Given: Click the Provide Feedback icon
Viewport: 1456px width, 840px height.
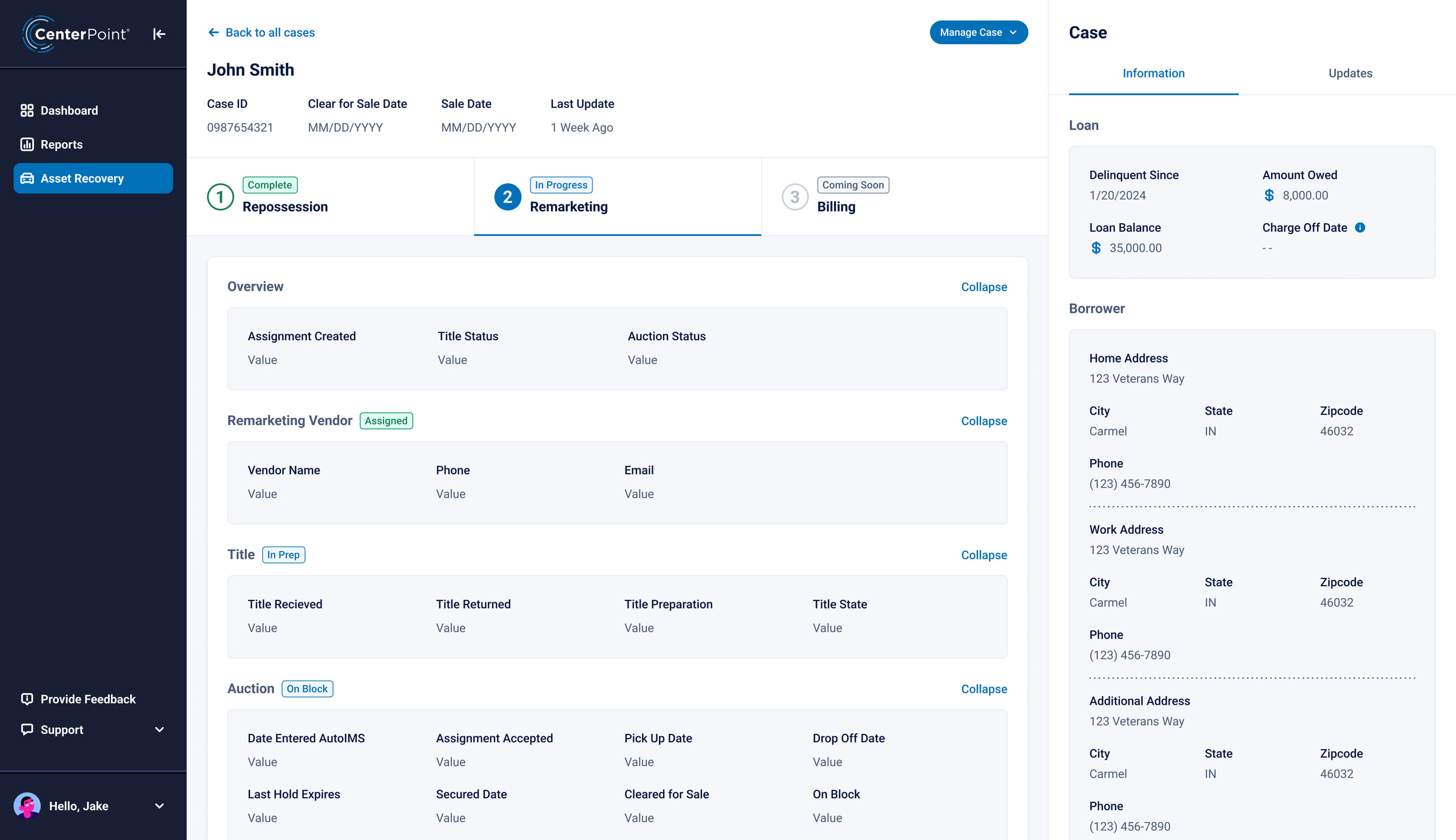Looking at the screenshot, I should (27, 699).
